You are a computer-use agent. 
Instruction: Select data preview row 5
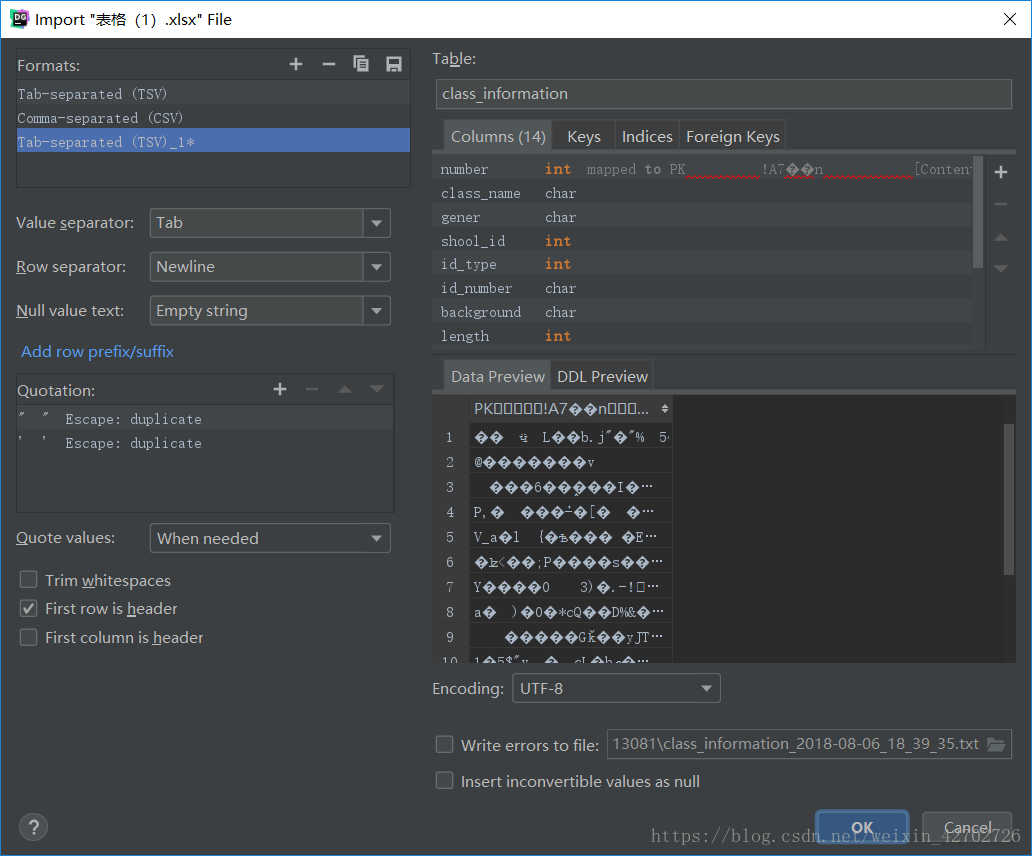552,537
